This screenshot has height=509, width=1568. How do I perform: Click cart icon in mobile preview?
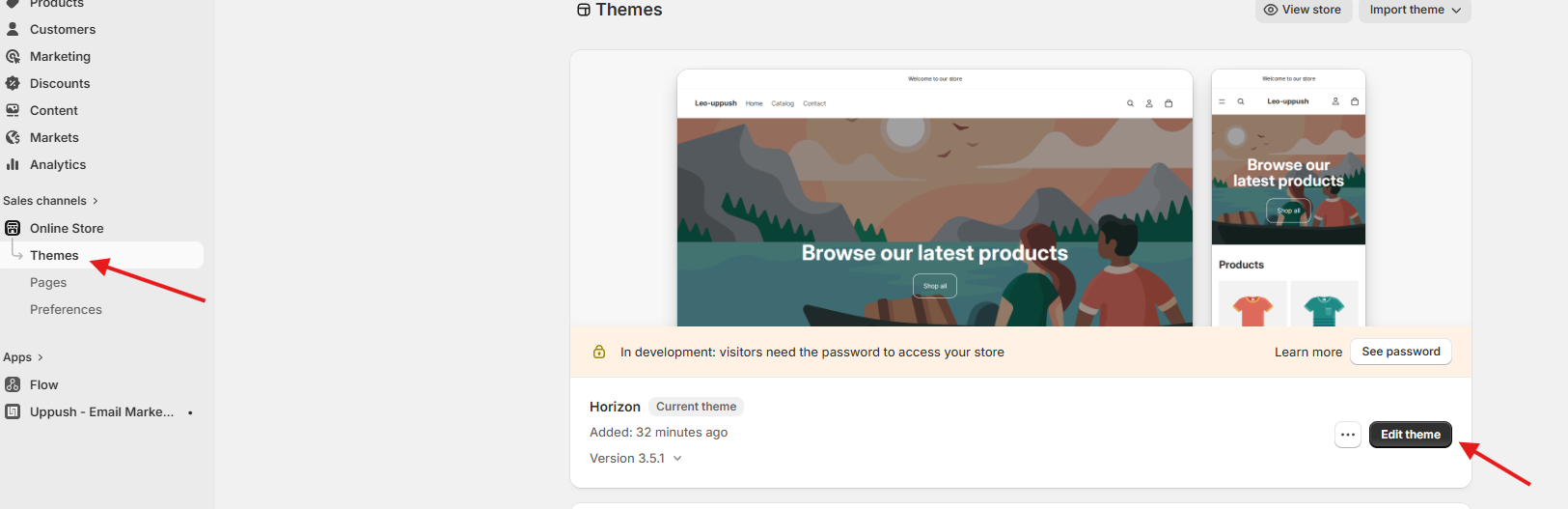point(1355,101)
